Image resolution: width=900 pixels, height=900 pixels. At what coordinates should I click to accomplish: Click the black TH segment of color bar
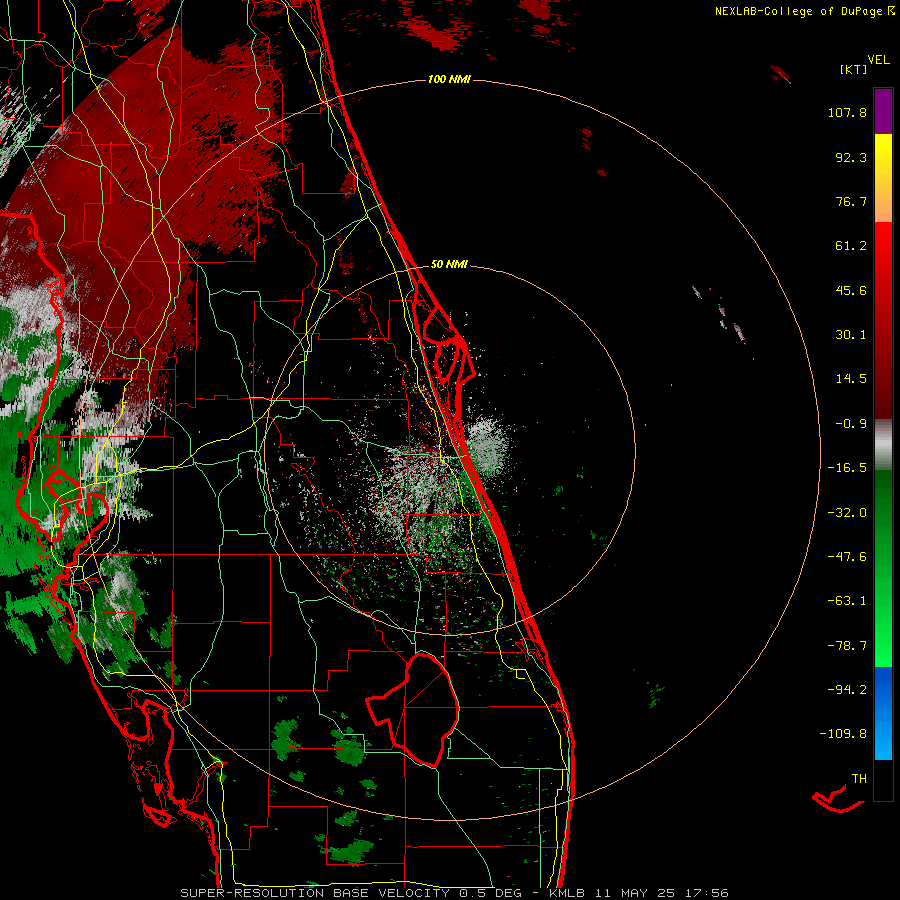[x=883, y=780]
